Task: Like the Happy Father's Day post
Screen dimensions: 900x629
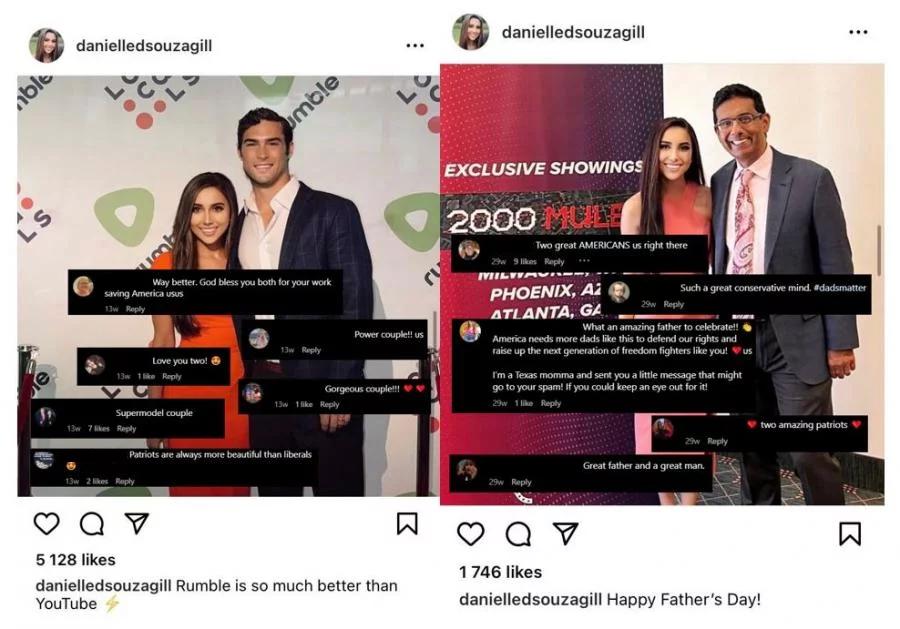Action: (471, 534)
